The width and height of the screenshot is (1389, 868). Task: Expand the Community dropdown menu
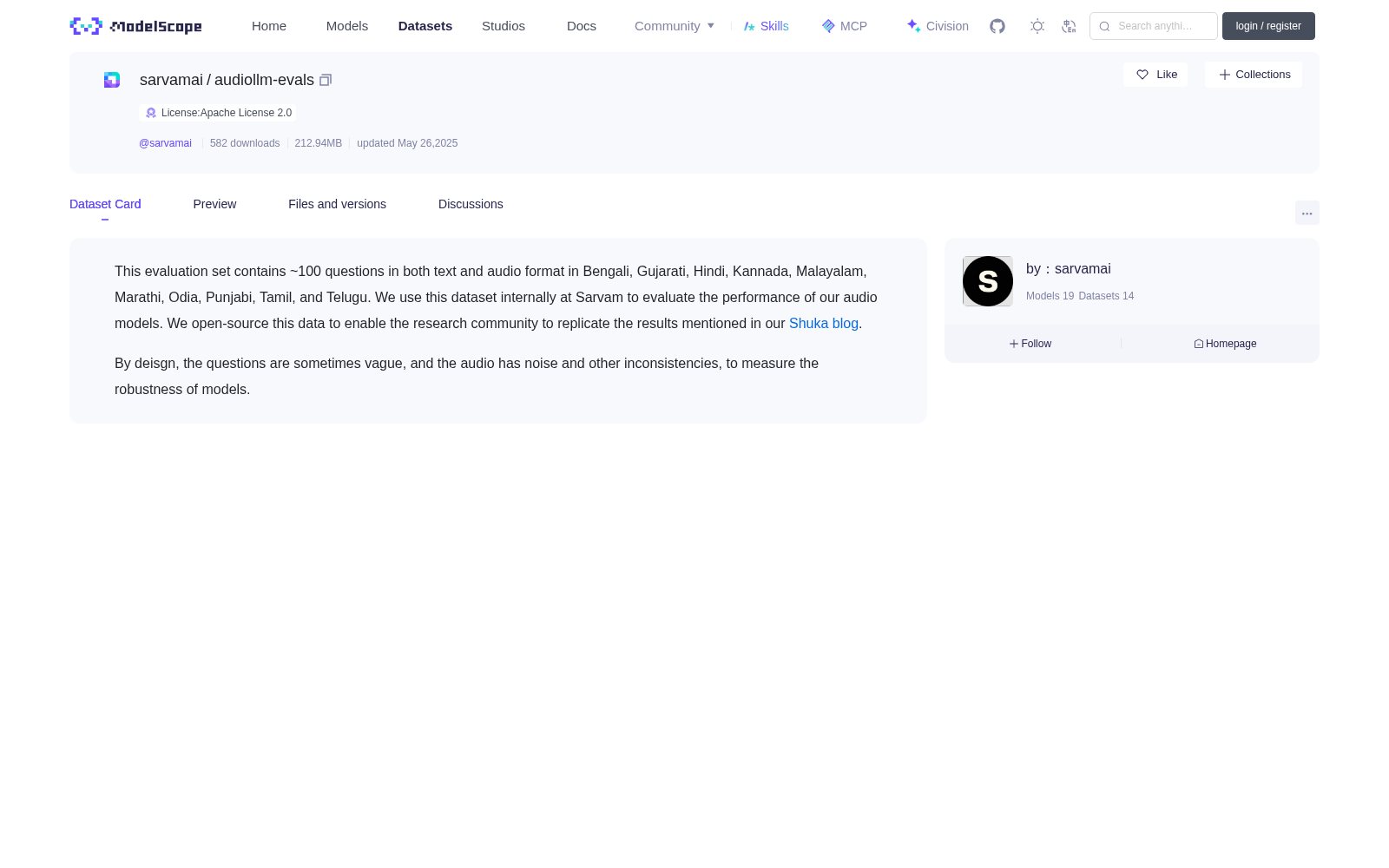675,26
